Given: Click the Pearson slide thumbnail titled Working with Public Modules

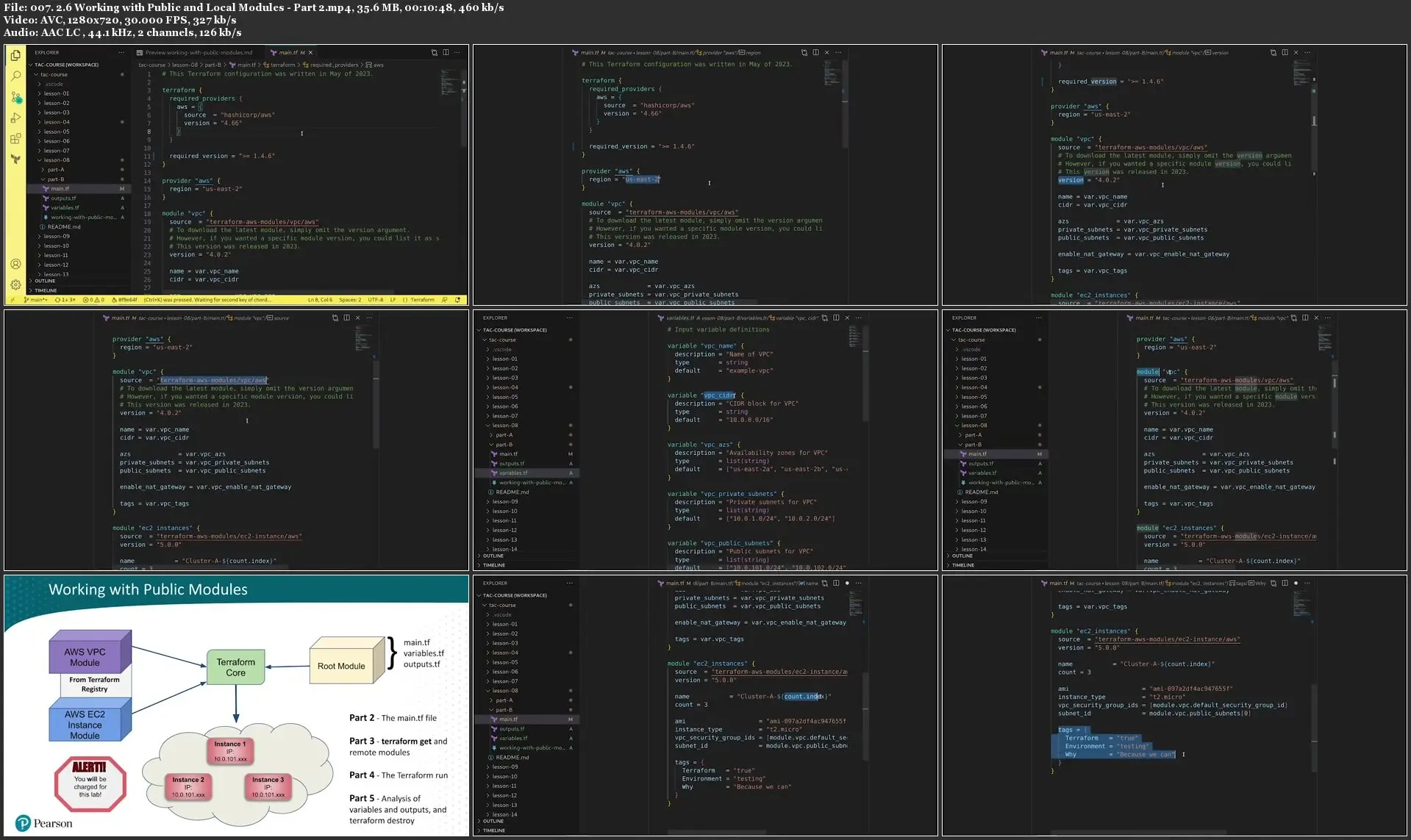Looking at the screenshot, I should [x=236, y=706].
